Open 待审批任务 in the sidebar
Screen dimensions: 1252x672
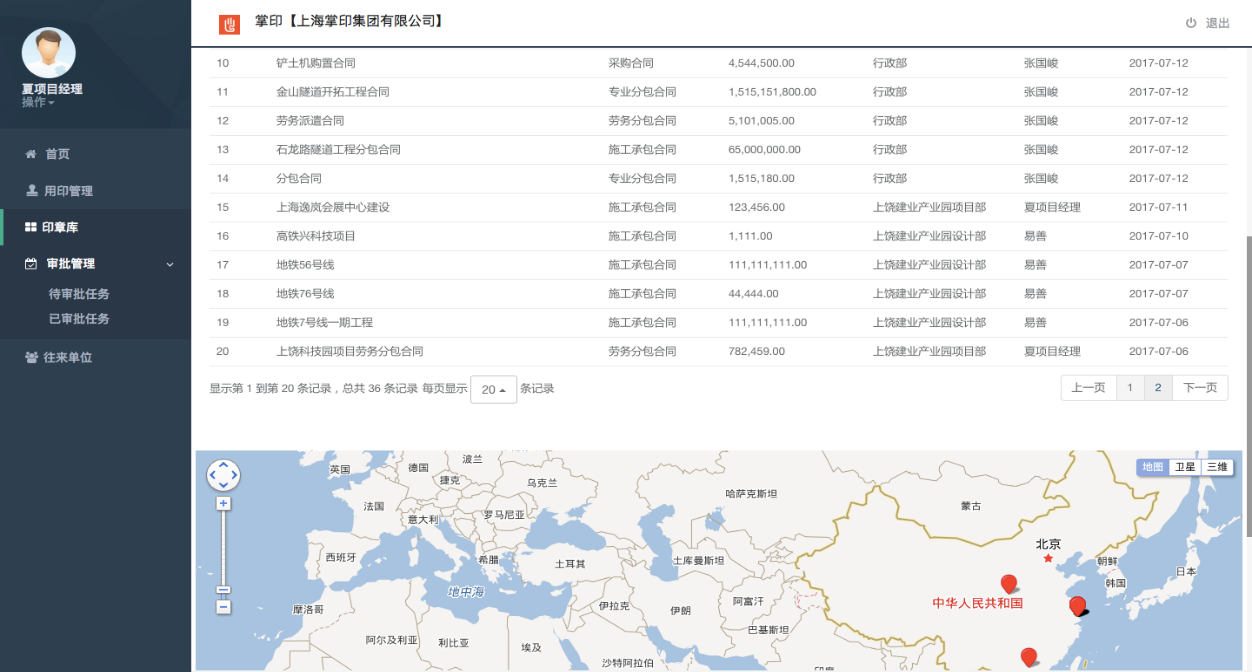click(79, 294)
